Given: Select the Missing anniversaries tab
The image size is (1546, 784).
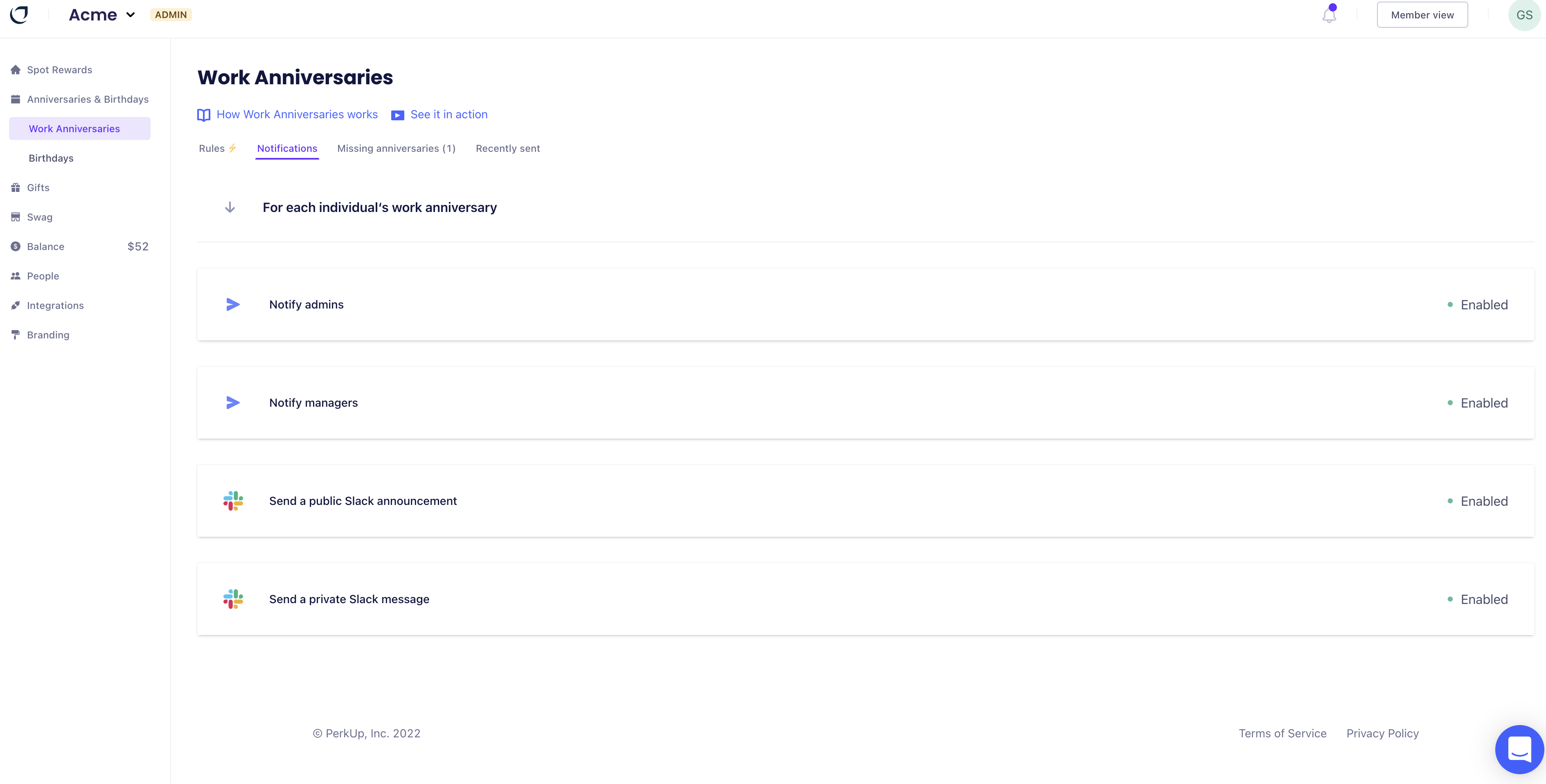Looking at the screenshot, I should coord(396,148).
